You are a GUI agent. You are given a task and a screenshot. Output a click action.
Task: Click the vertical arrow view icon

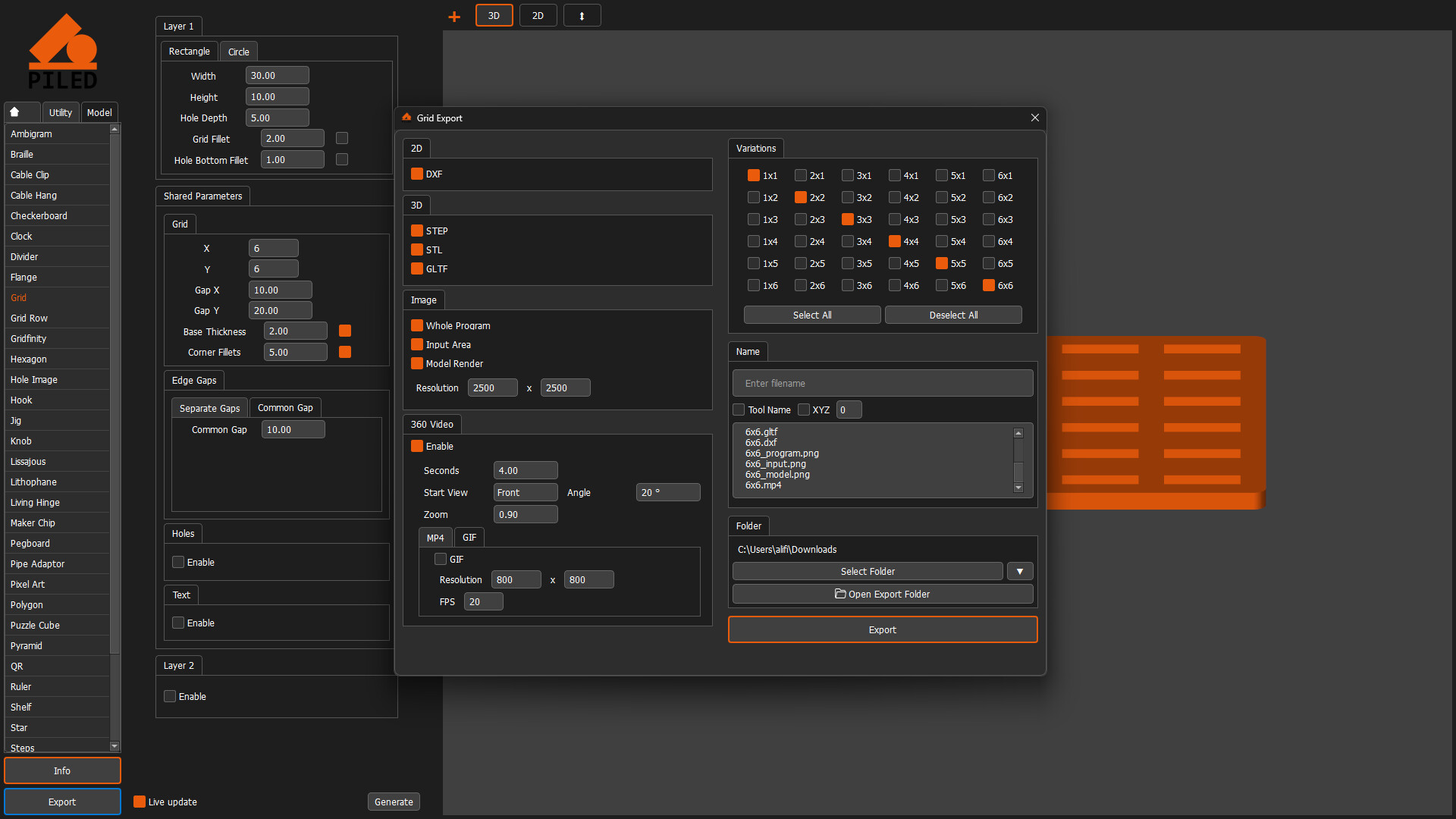(x=582, y=15)
